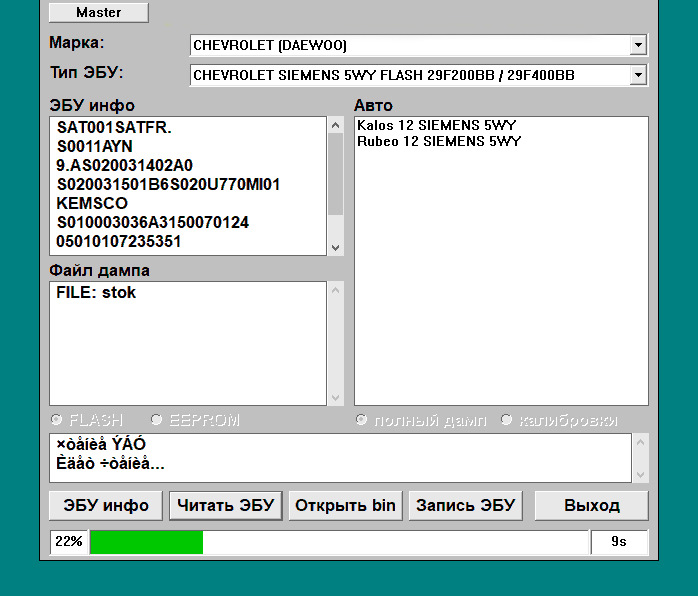Click the Читать ЭБУ button

(x=226, y=506)
